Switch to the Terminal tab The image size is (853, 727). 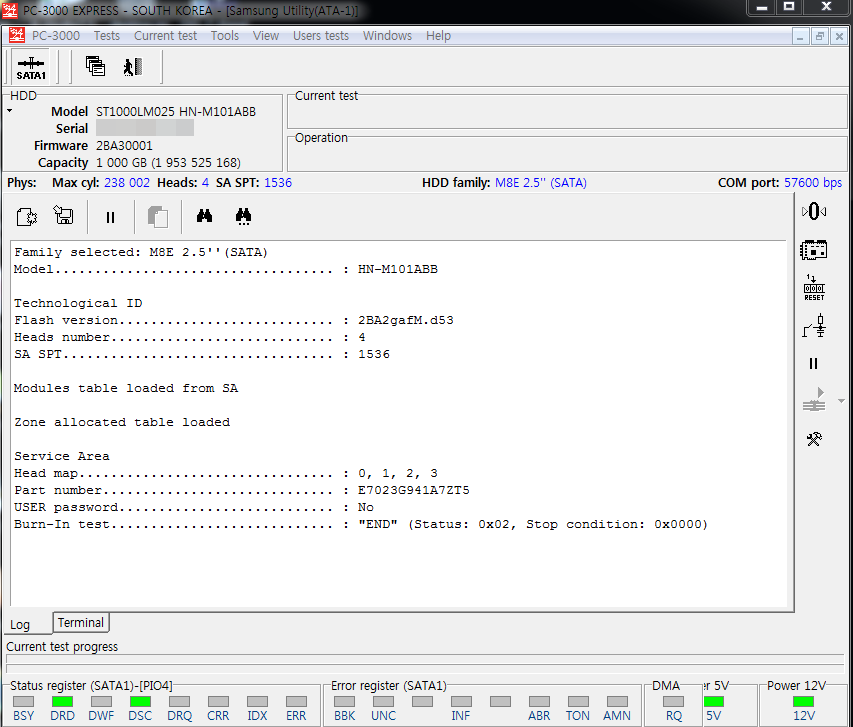coord(81,623)
